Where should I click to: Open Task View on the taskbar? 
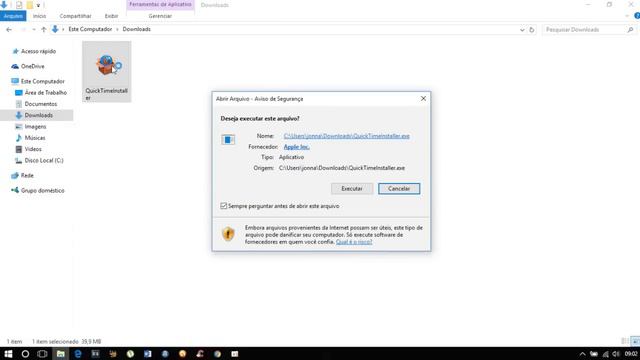42,354
